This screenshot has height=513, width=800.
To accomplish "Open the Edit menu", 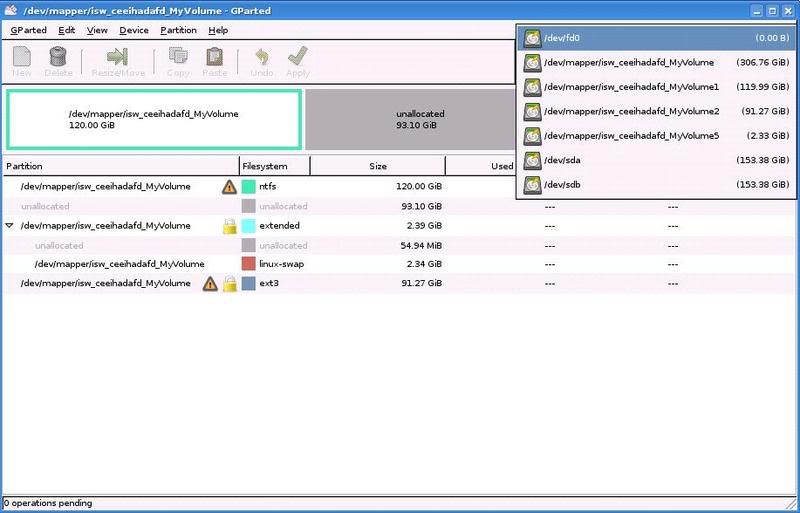I will pyautogui.click(x=66, y=30).
